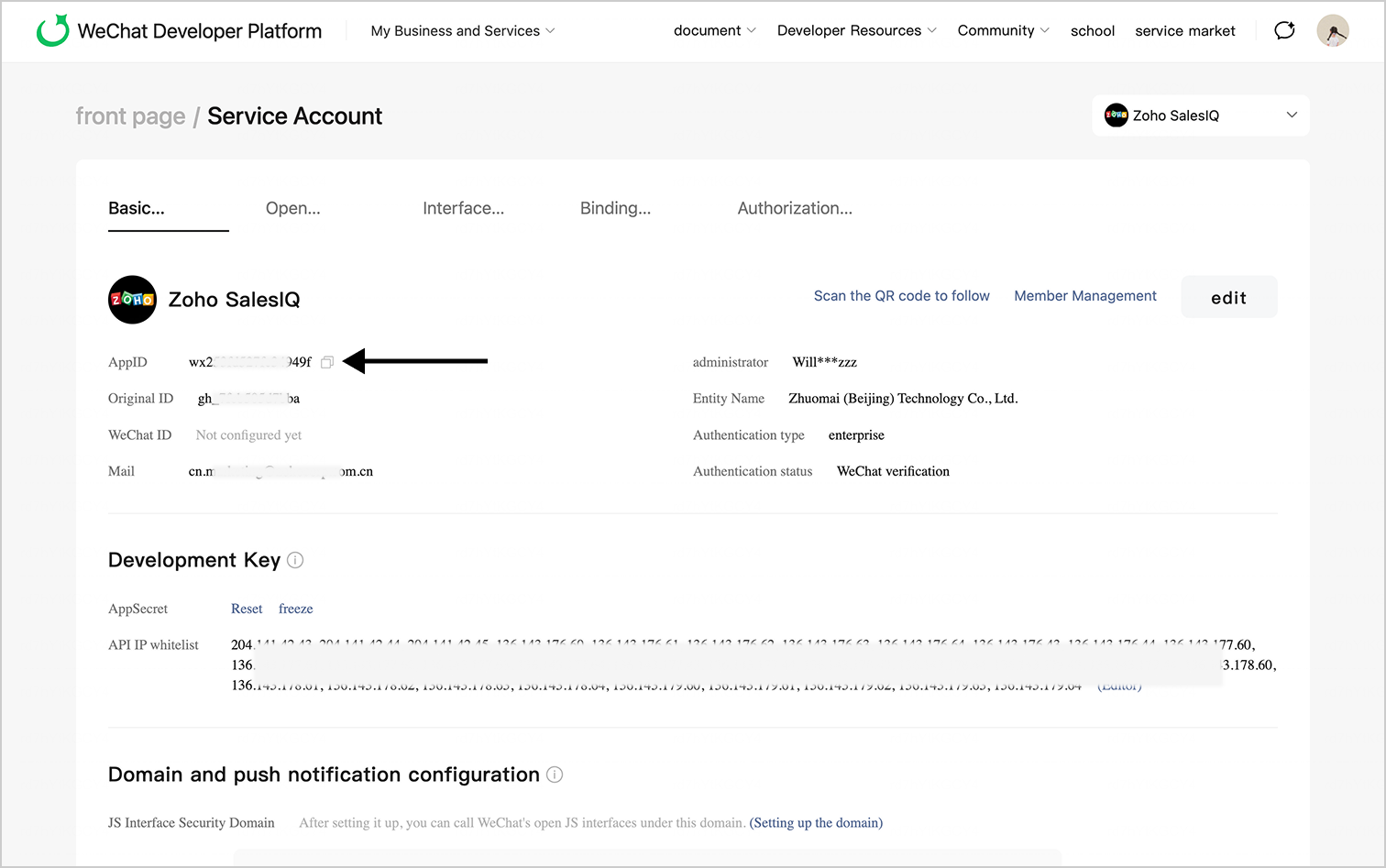Click the Domain and push notification info icon
1386x868 pixels.
click(x=555, y=775)
